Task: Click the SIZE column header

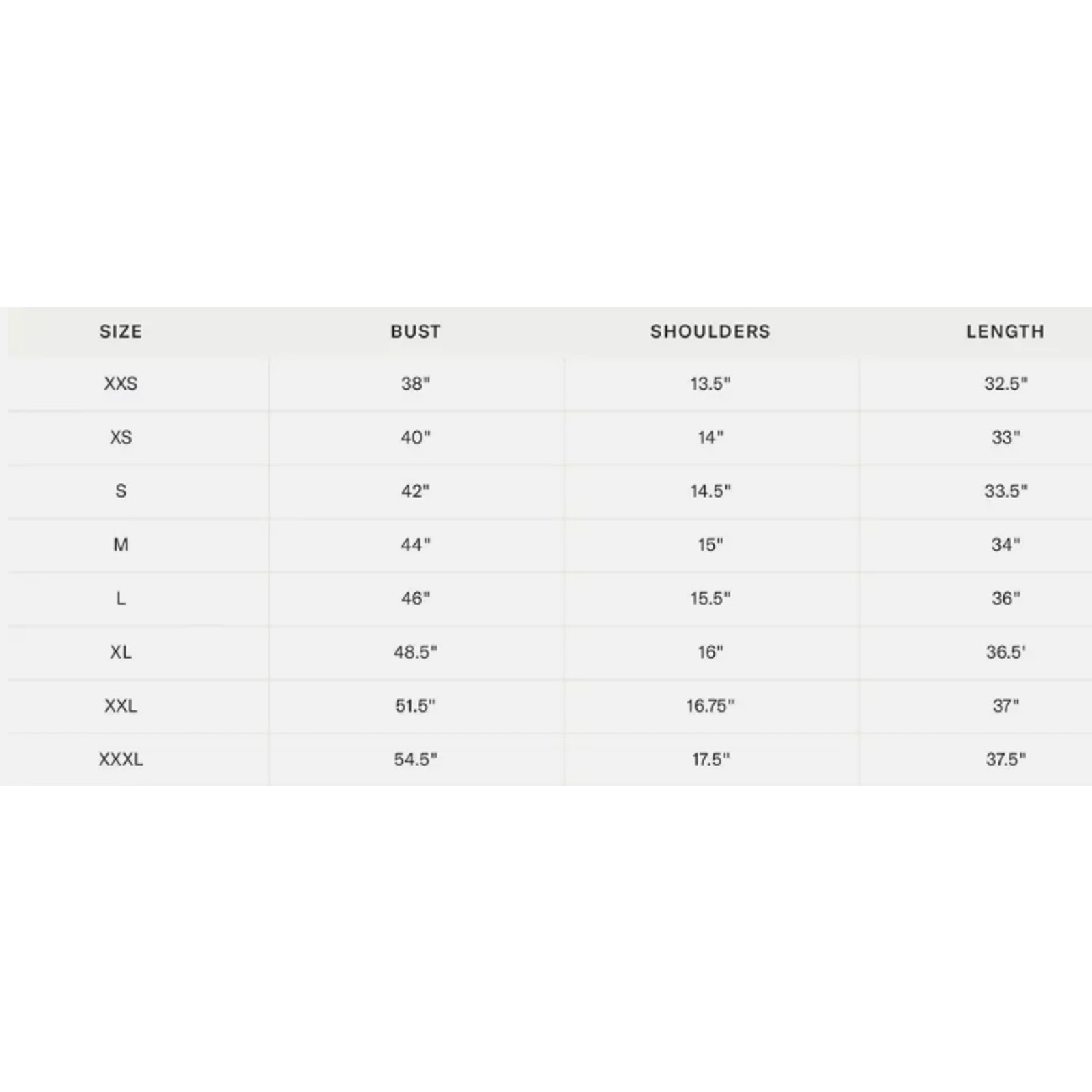Action: [121, 332]
